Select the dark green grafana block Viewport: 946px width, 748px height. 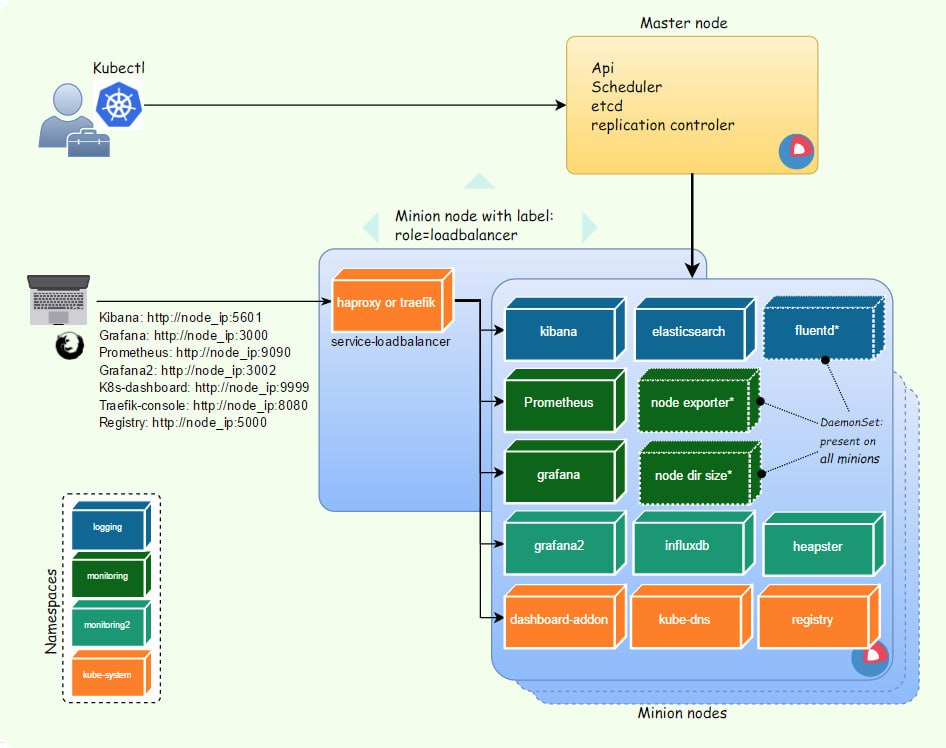click(x=565, y=472)
